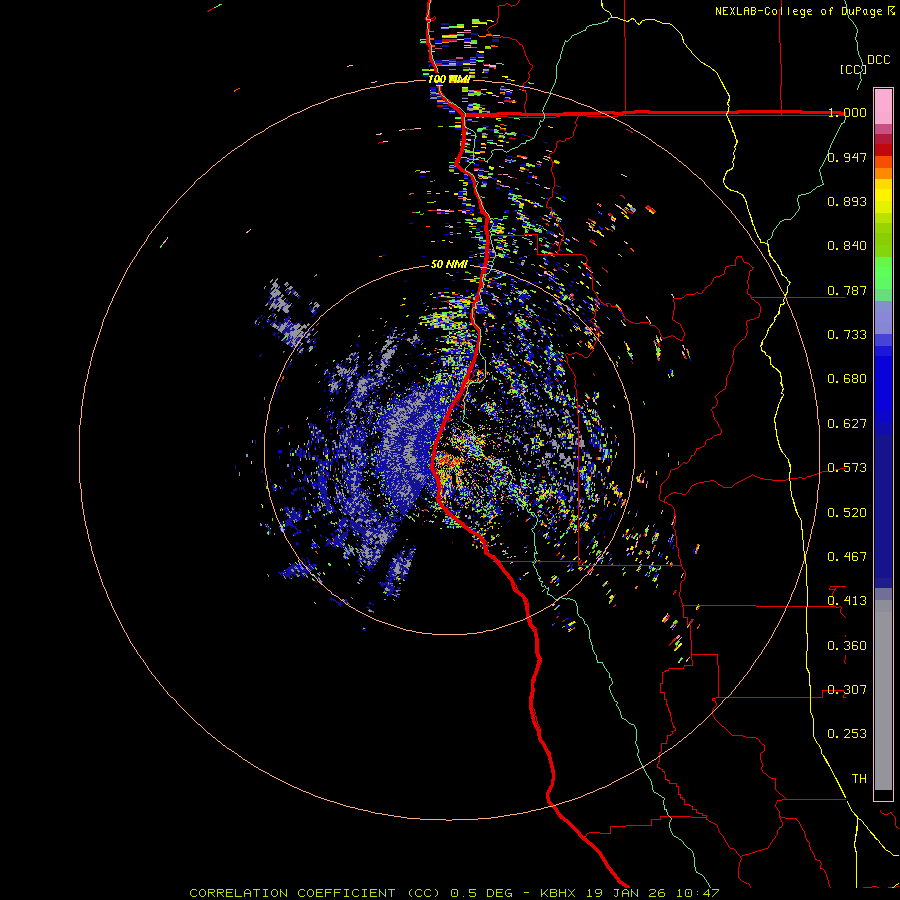Pick the lavender segment of the color bar
900x900 pixels.
[883, 318]
